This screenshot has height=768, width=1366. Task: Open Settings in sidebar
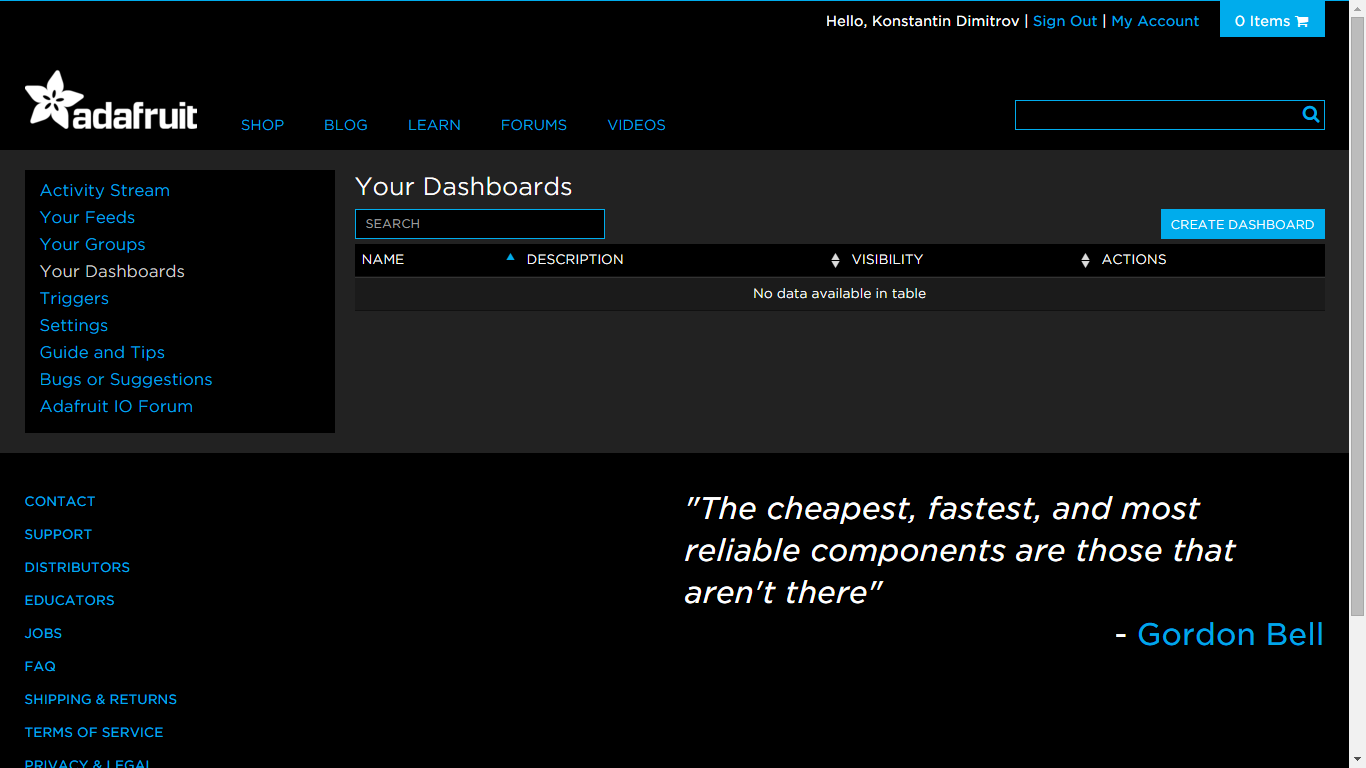[x=74, y=325]
